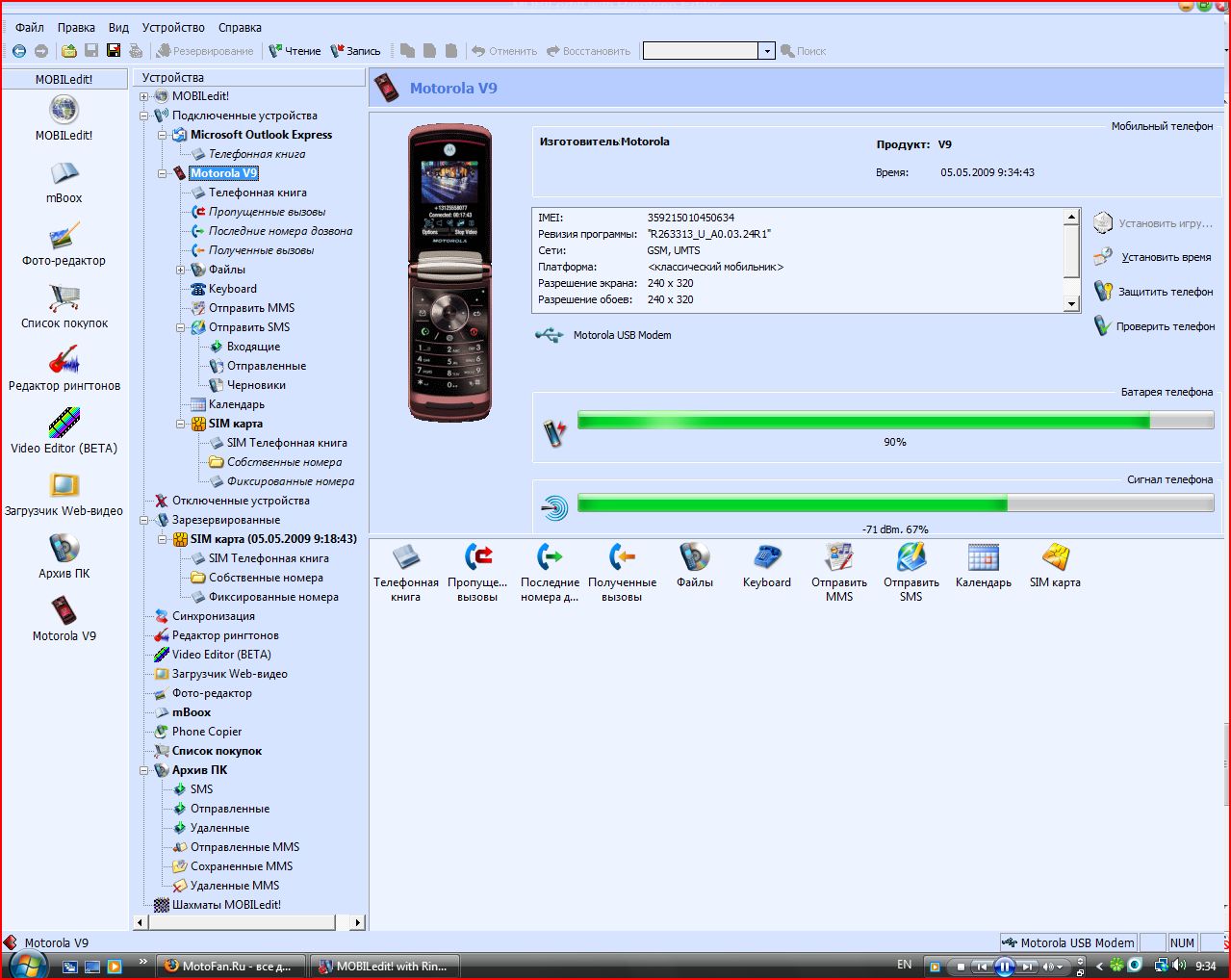Click the Windows Start button

click(x=26, y=965)
